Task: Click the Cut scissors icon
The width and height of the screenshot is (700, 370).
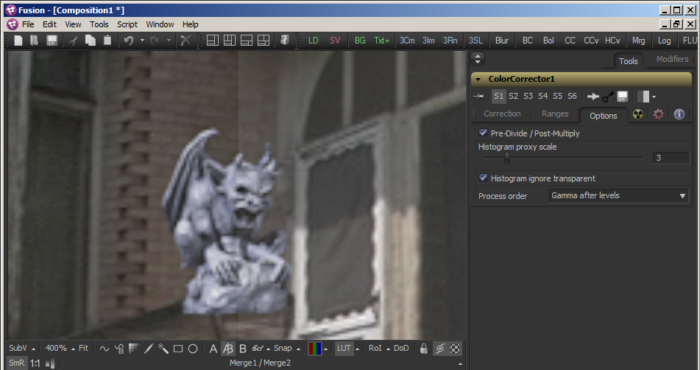Action: [x=74, y=41]
